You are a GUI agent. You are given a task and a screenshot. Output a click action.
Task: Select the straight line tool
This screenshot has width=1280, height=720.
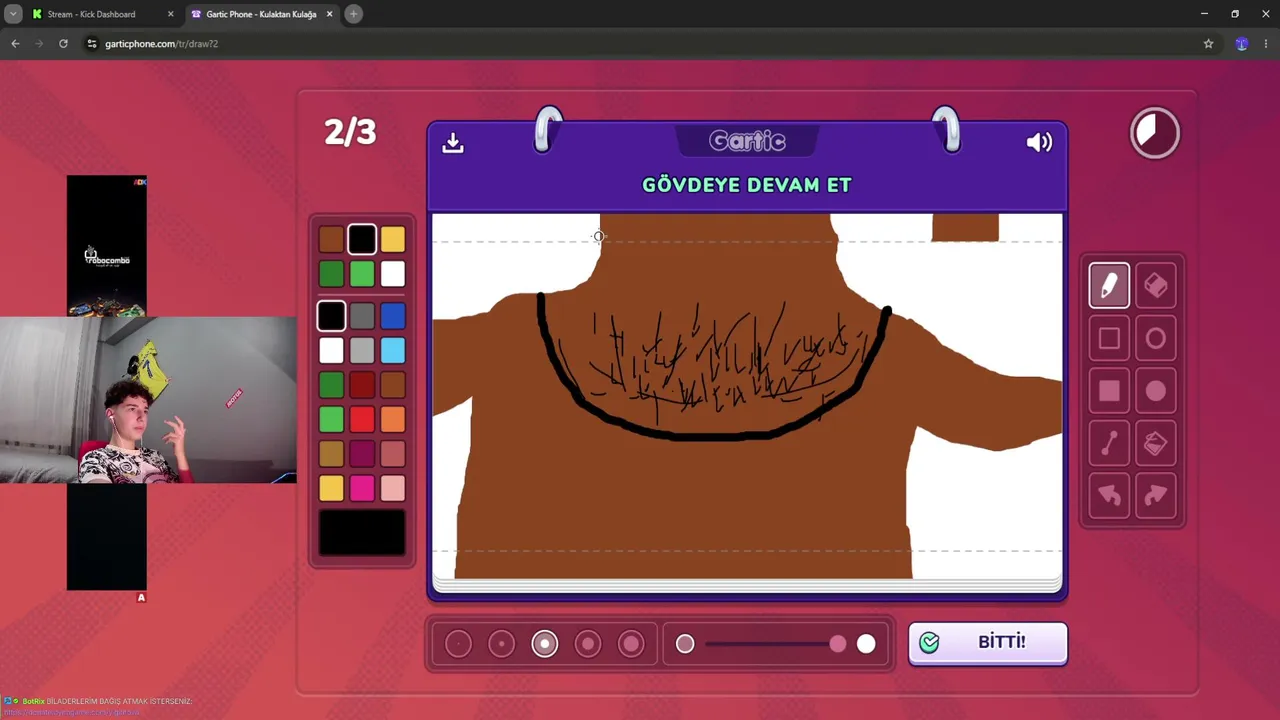point(1109,444)
